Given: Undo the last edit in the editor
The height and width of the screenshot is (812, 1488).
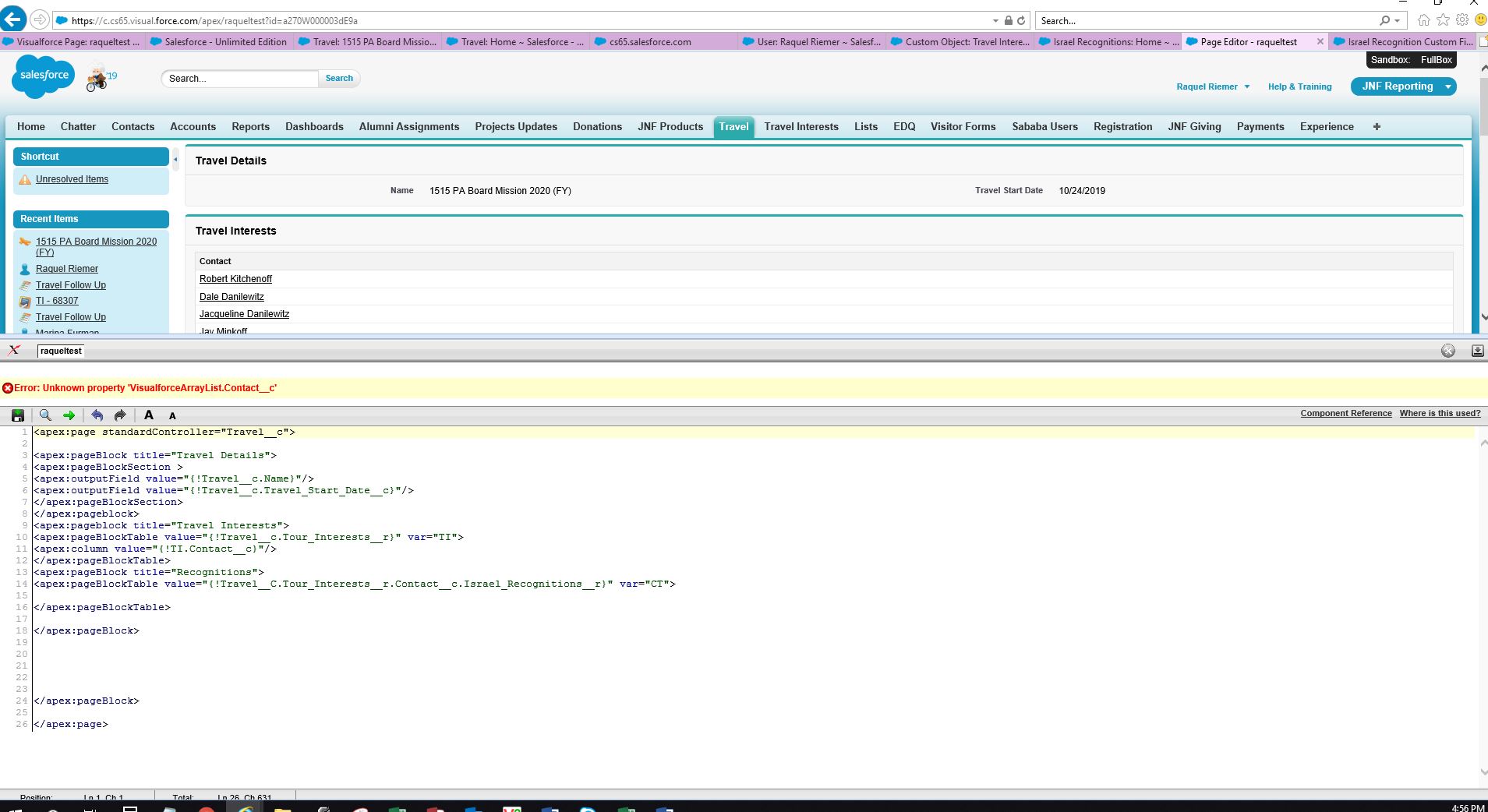Looking at the screenshot, I should pyautogui.click(x=97, y=415).
